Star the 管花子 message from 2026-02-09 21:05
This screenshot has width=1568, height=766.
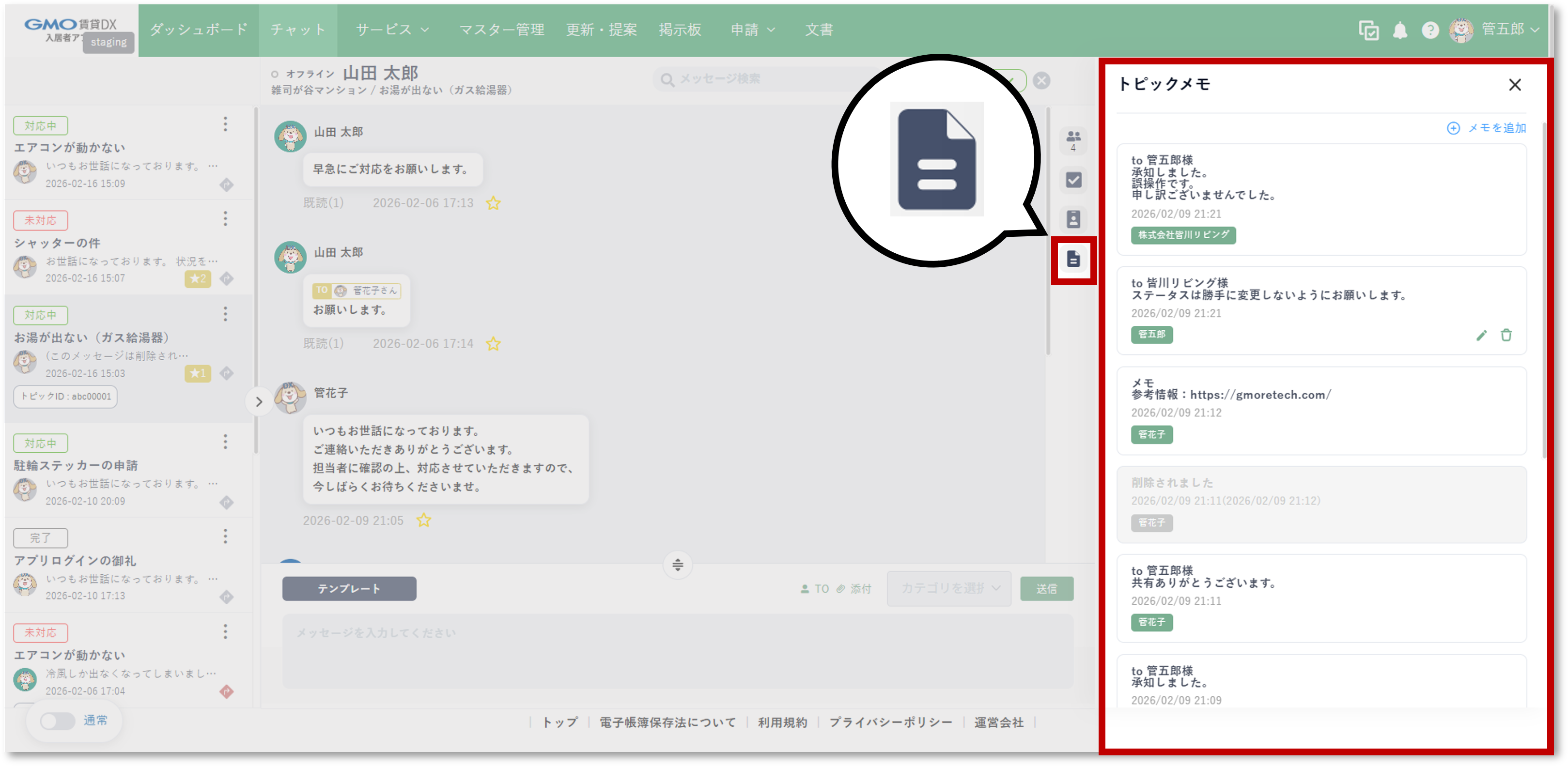(x=424, y=521)
